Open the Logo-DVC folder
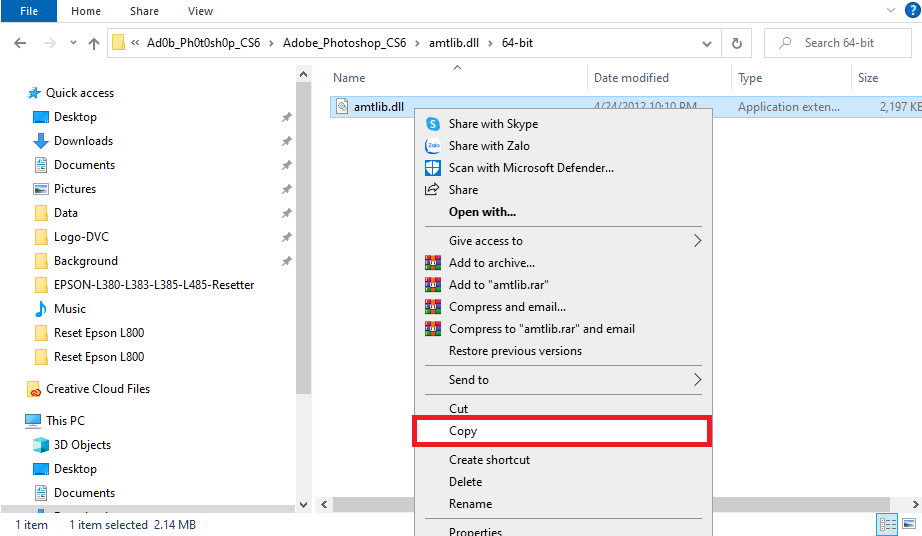This screenshot has width=922, height=536. [x=81, y=237]
